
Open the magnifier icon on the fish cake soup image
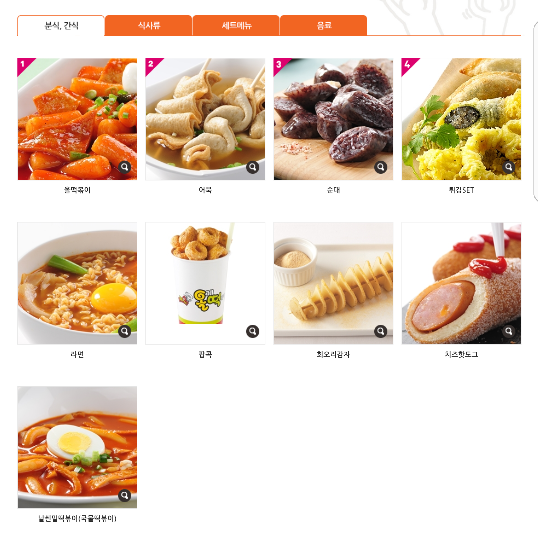point(253,167)
